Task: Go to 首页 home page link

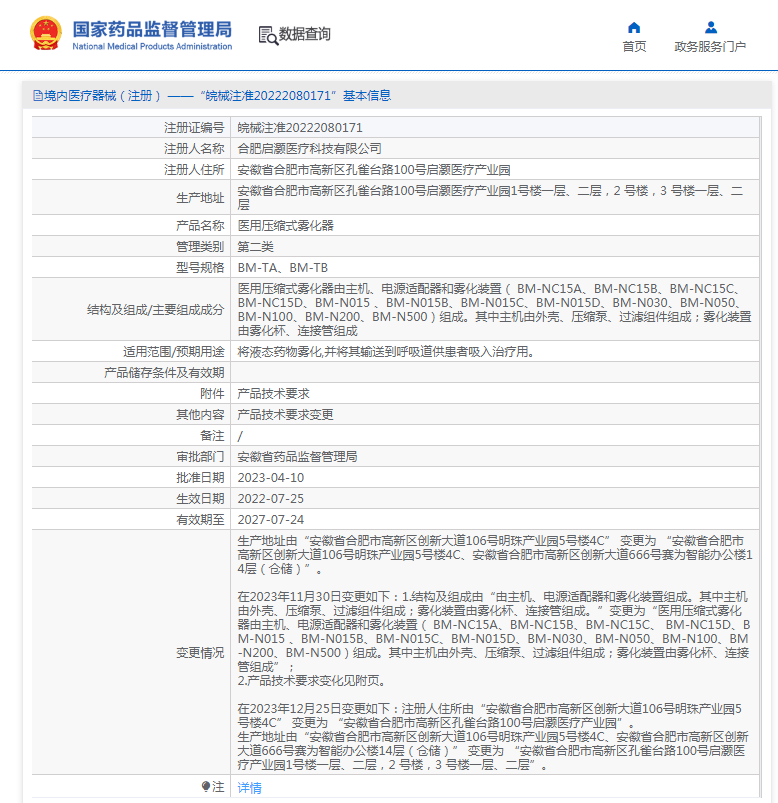Action: pyautogui.click(x=634, y=47)
